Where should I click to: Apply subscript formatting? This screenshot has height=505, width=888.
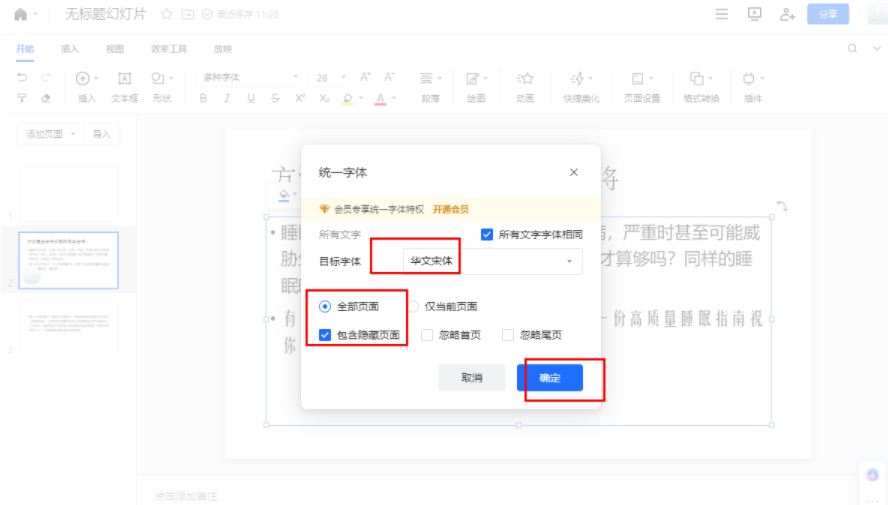tap(324, 99)
